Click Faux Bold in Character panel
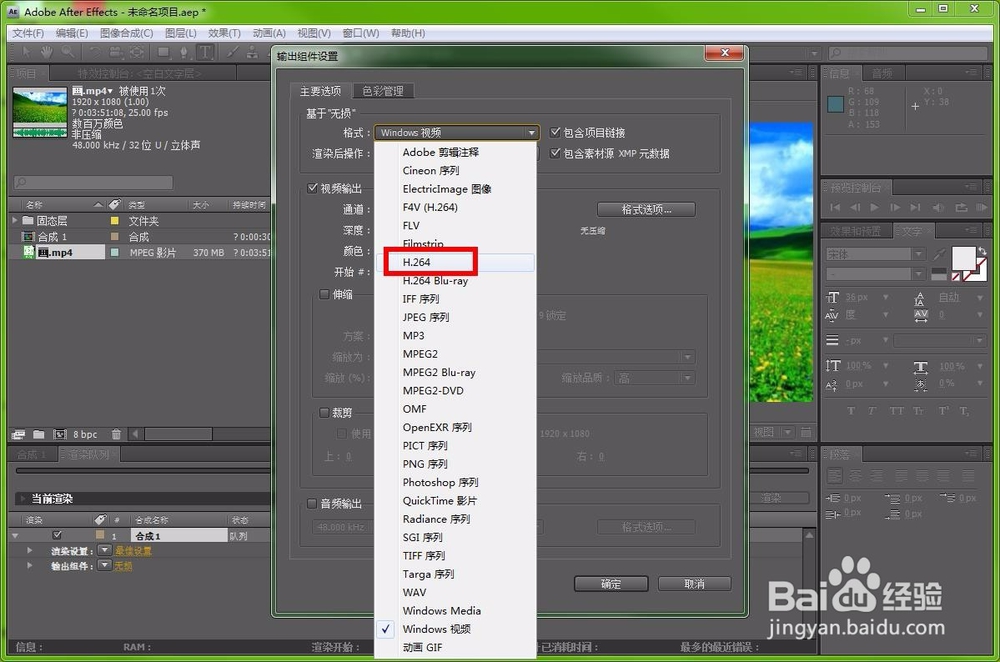 851,411
